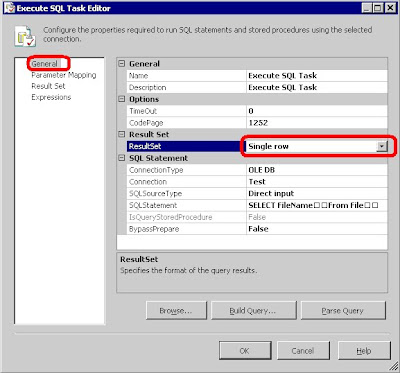Viewport: 400px width, 373px height.
Task: Click the SQLSourceType value Direct input
Action: [317, 194]
